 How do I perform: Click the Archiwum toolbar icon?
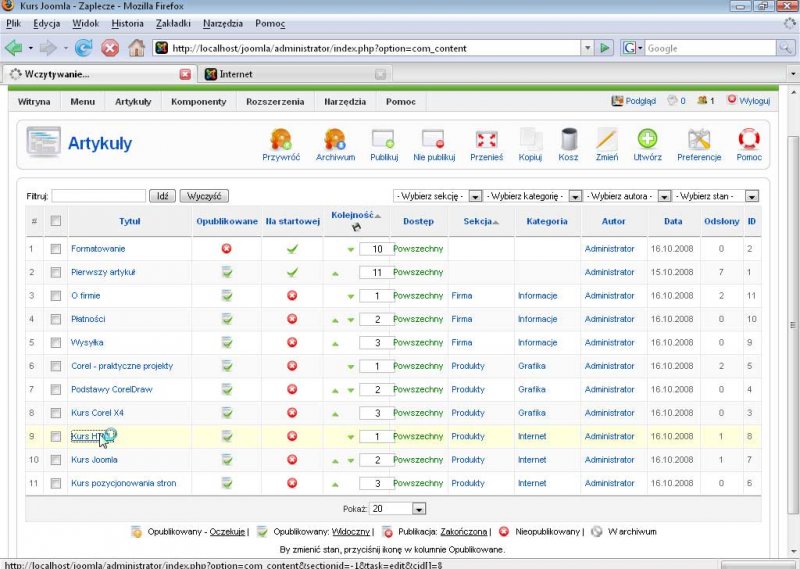[x=335, y=140]
